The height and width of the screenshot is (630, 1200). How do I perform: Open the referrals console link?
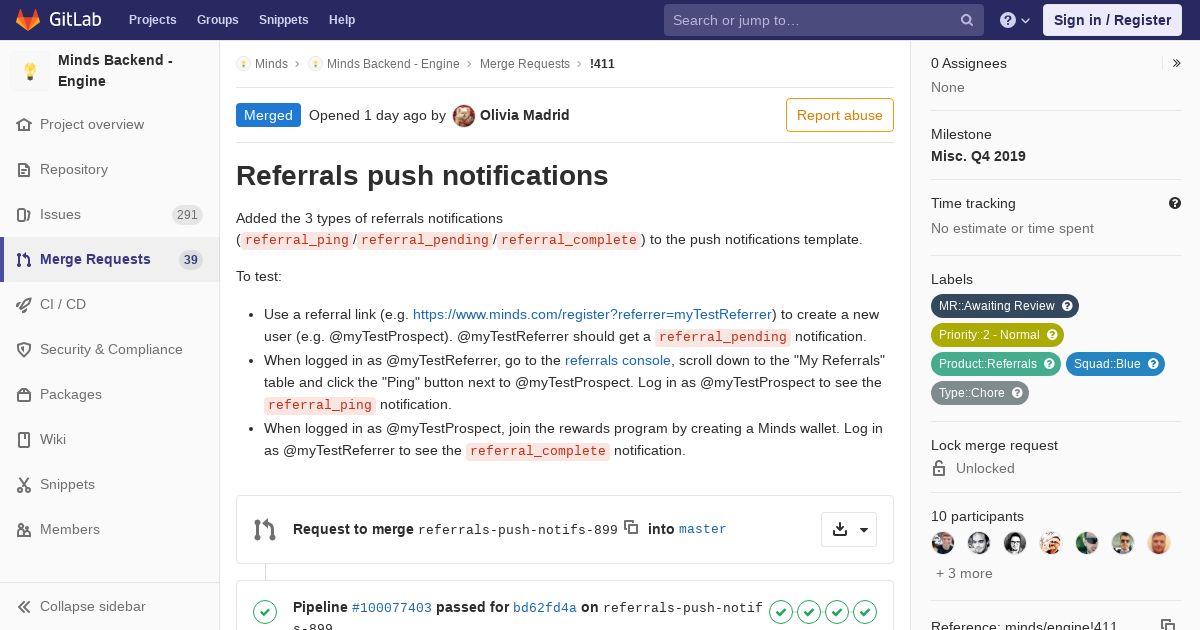618,360
